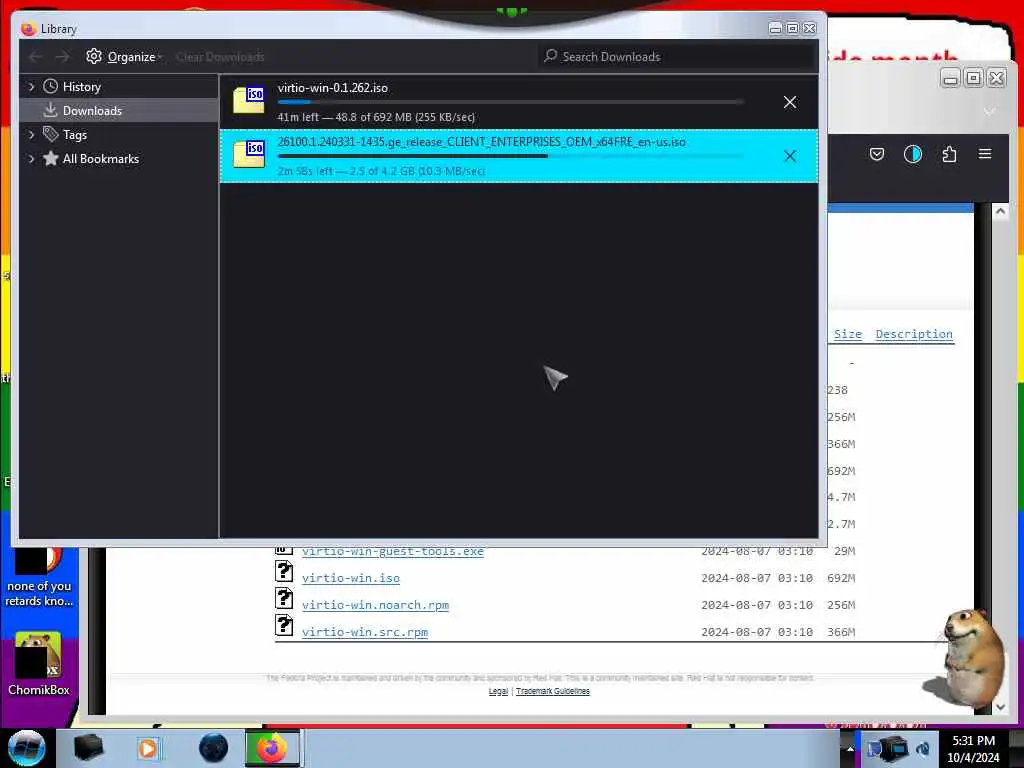Select the 26100.1.240331-1435 iso download name
Image resolution: width=1024 pixels, height=768 pixels.
point(481,142)
